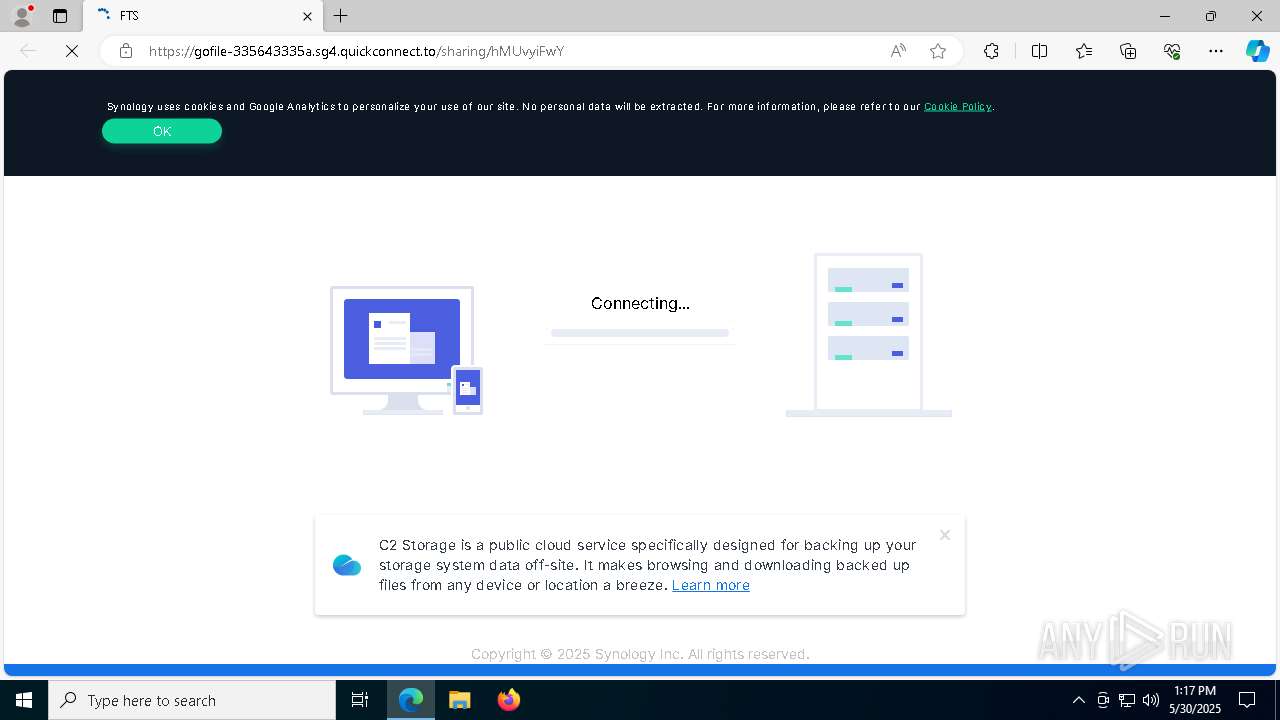
Task: Stop loading the page
Action: point(72,51)
